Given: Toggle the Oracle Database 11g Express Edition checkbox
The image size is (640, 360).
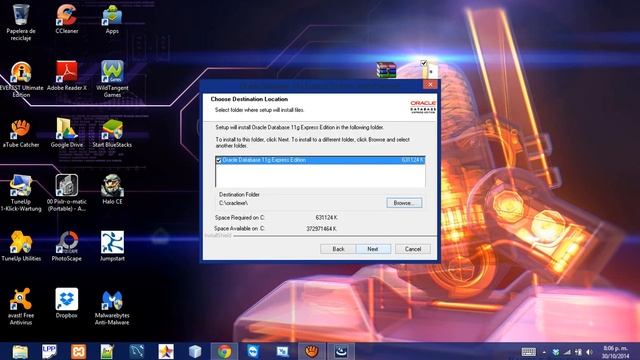Looking at the screenshot, I should 219,160.
